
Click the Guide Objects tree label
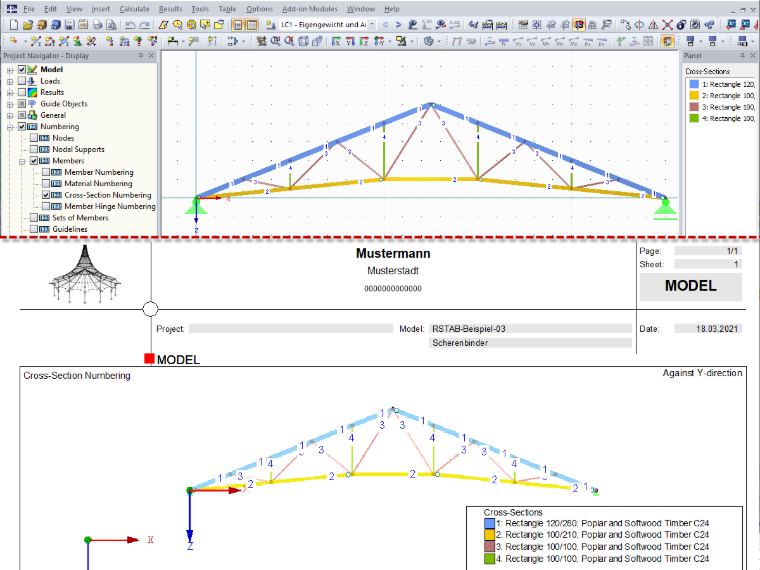point(63,104)
